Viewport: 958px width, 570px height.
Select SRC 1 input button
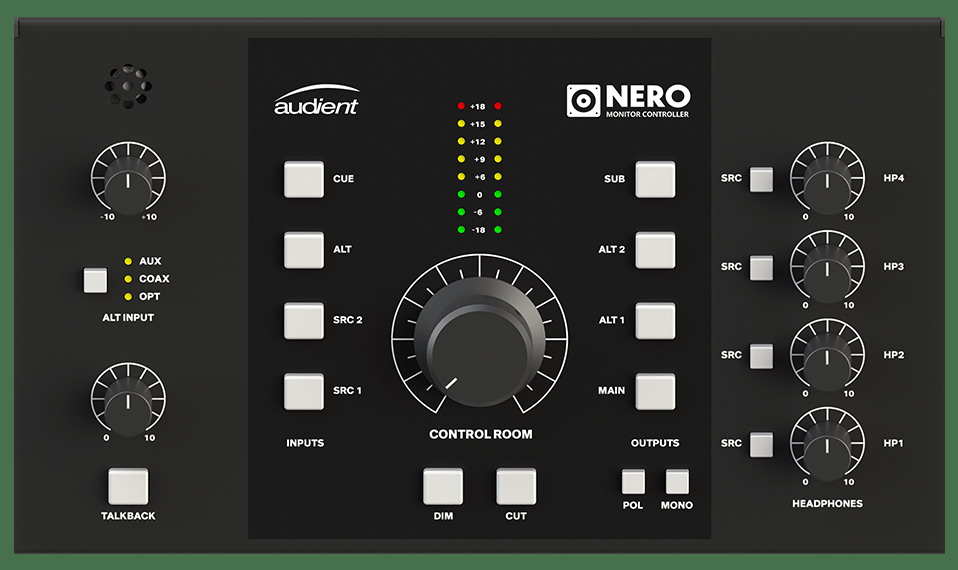pos(303,391)
